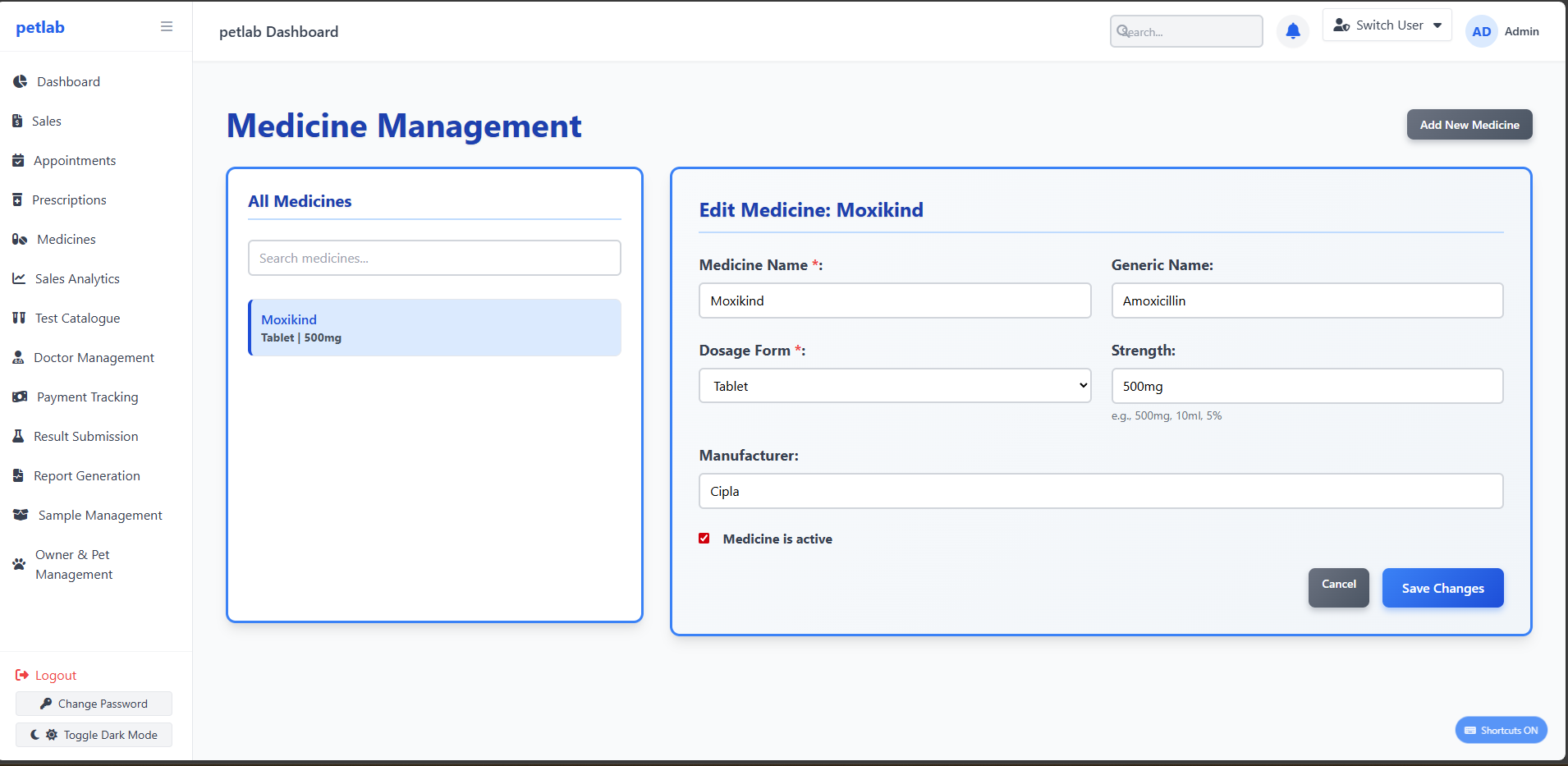
Task: Go to the Appointments menu item
Action: pyautogui.click(x=74, y=160)
